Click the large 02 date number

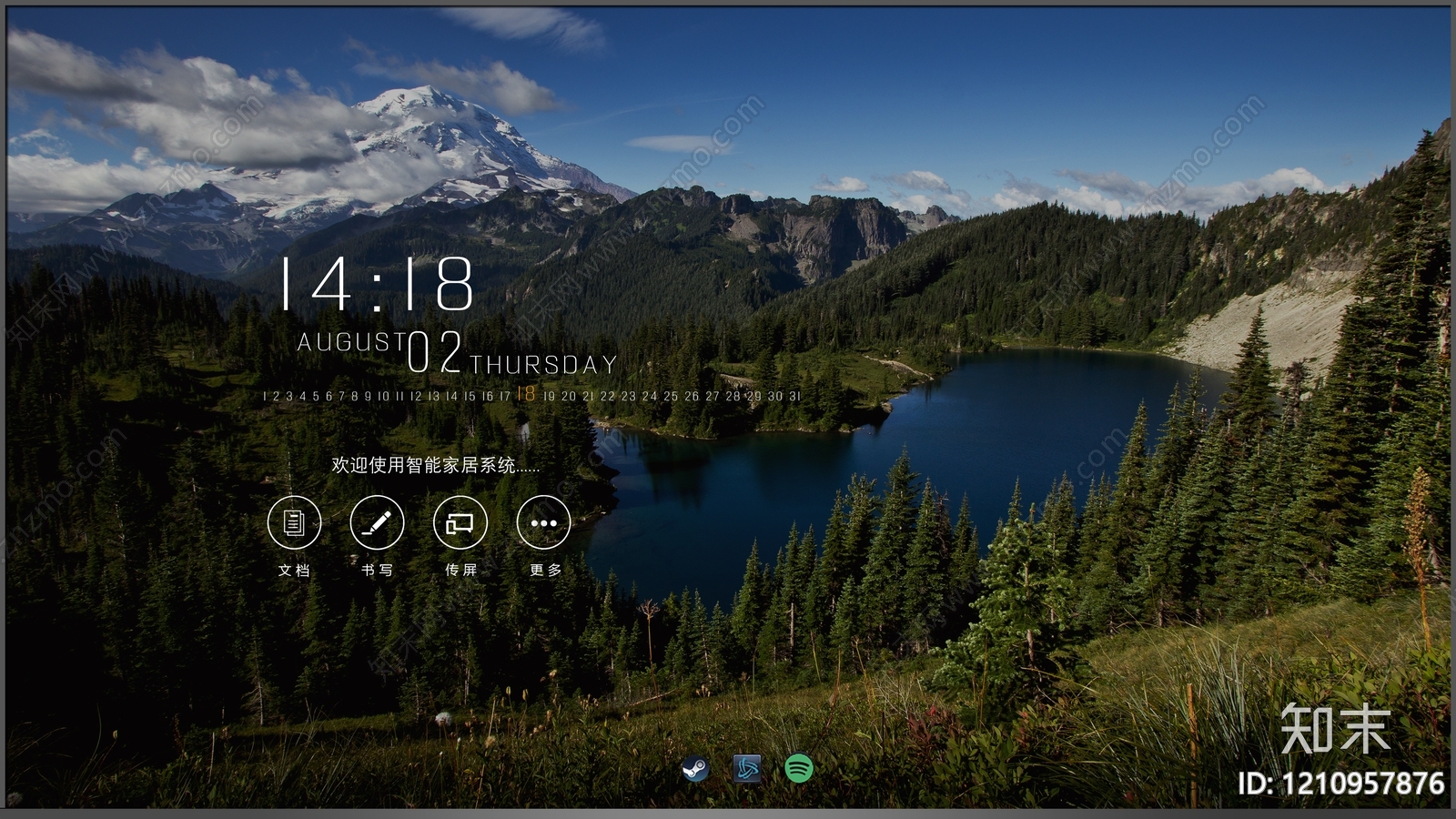pos(435,353)
